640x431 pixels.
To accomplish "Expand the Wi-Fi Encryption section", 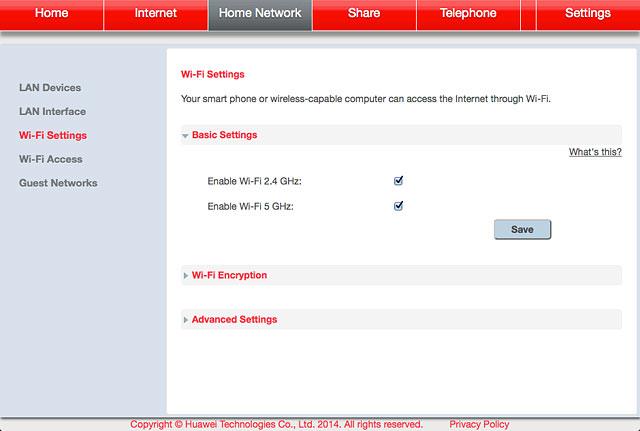I will [x=401, y=275].
